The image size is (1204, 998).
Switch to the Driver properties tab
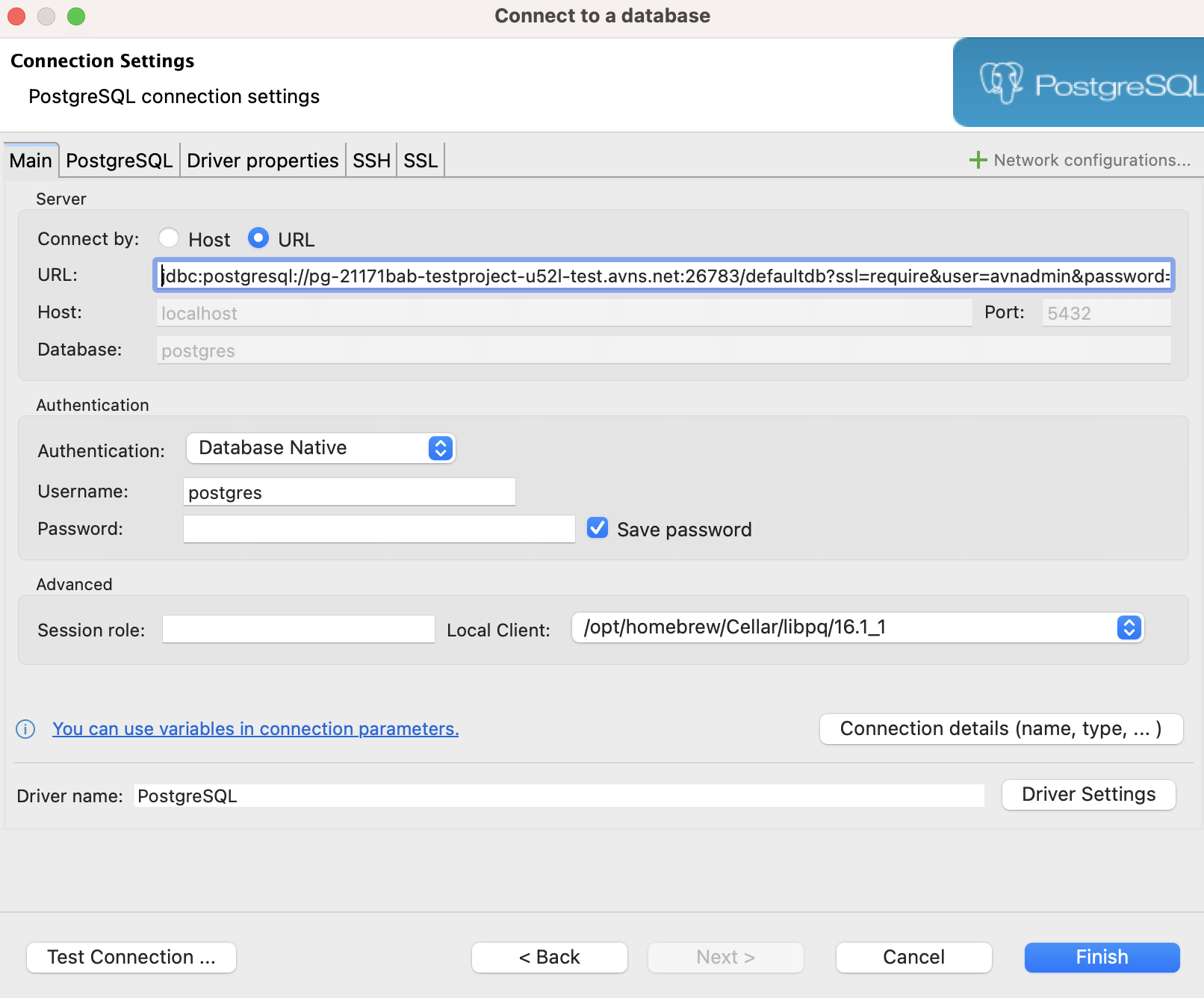tap(262, 160)
